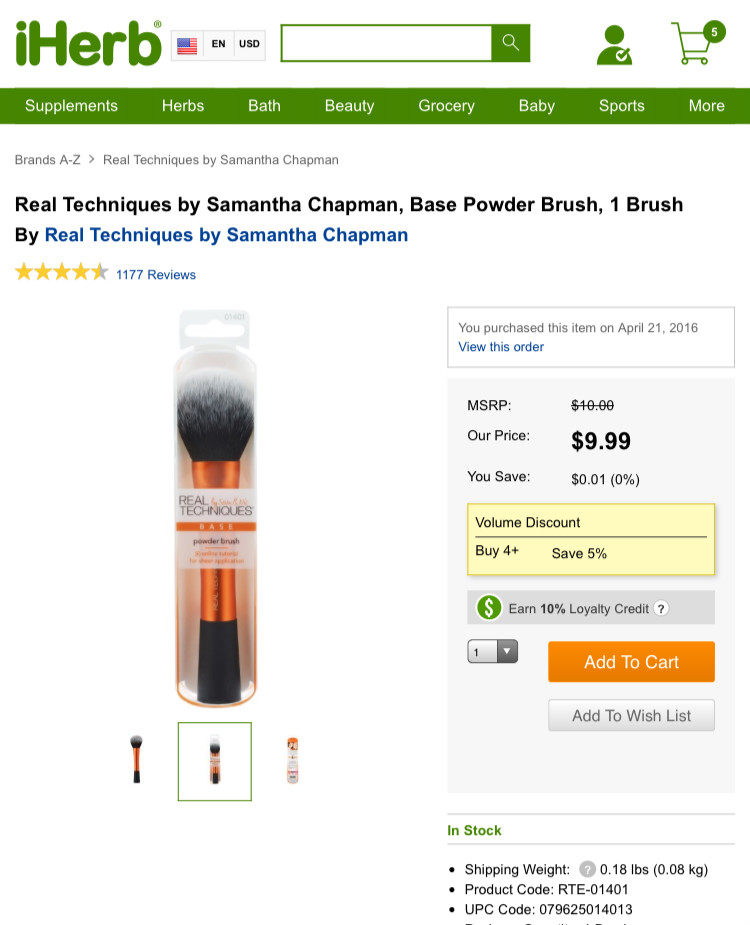Click into the search input field

pos(386,43)
